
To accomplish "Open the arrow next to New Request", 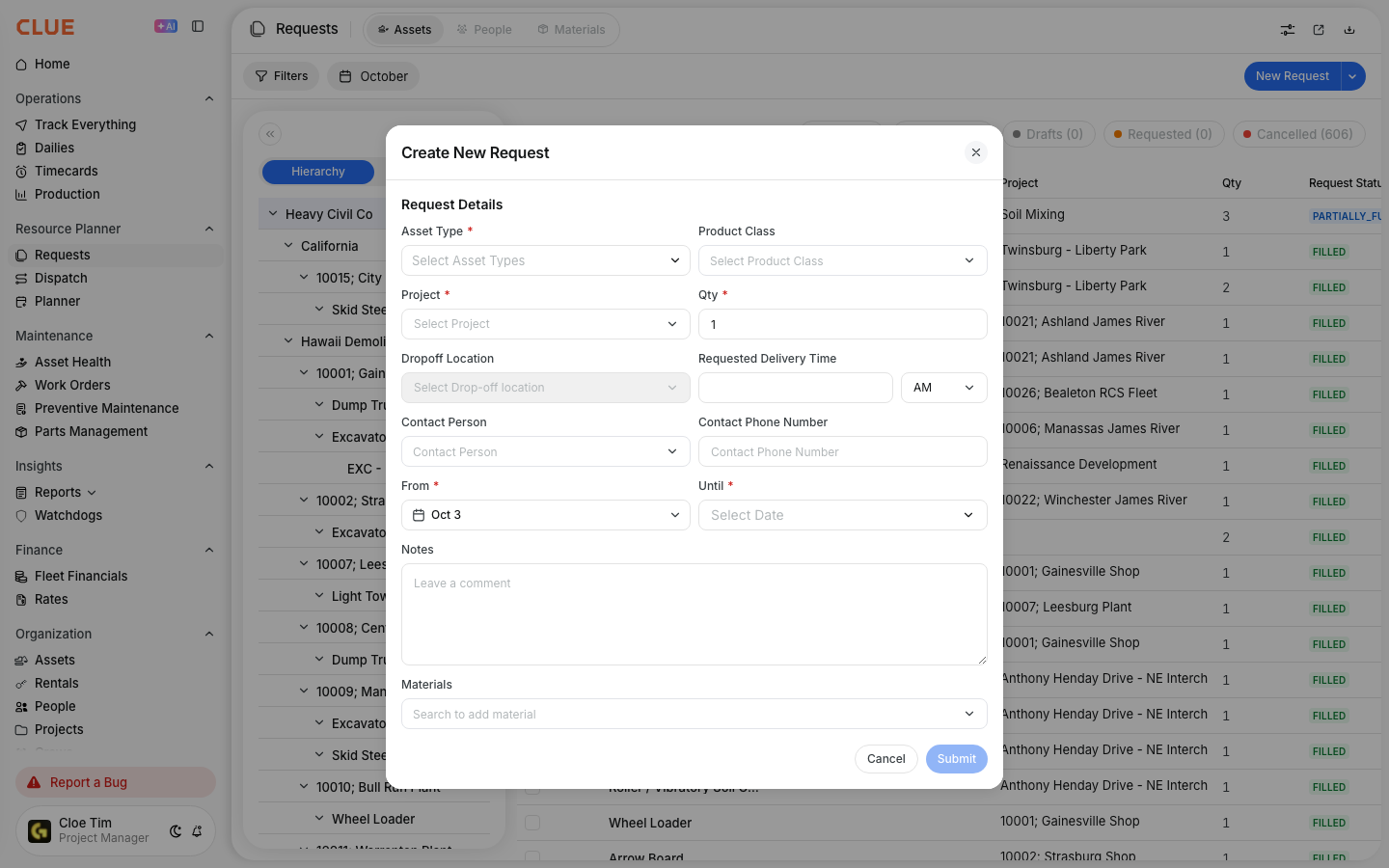I will (1352, 76).
